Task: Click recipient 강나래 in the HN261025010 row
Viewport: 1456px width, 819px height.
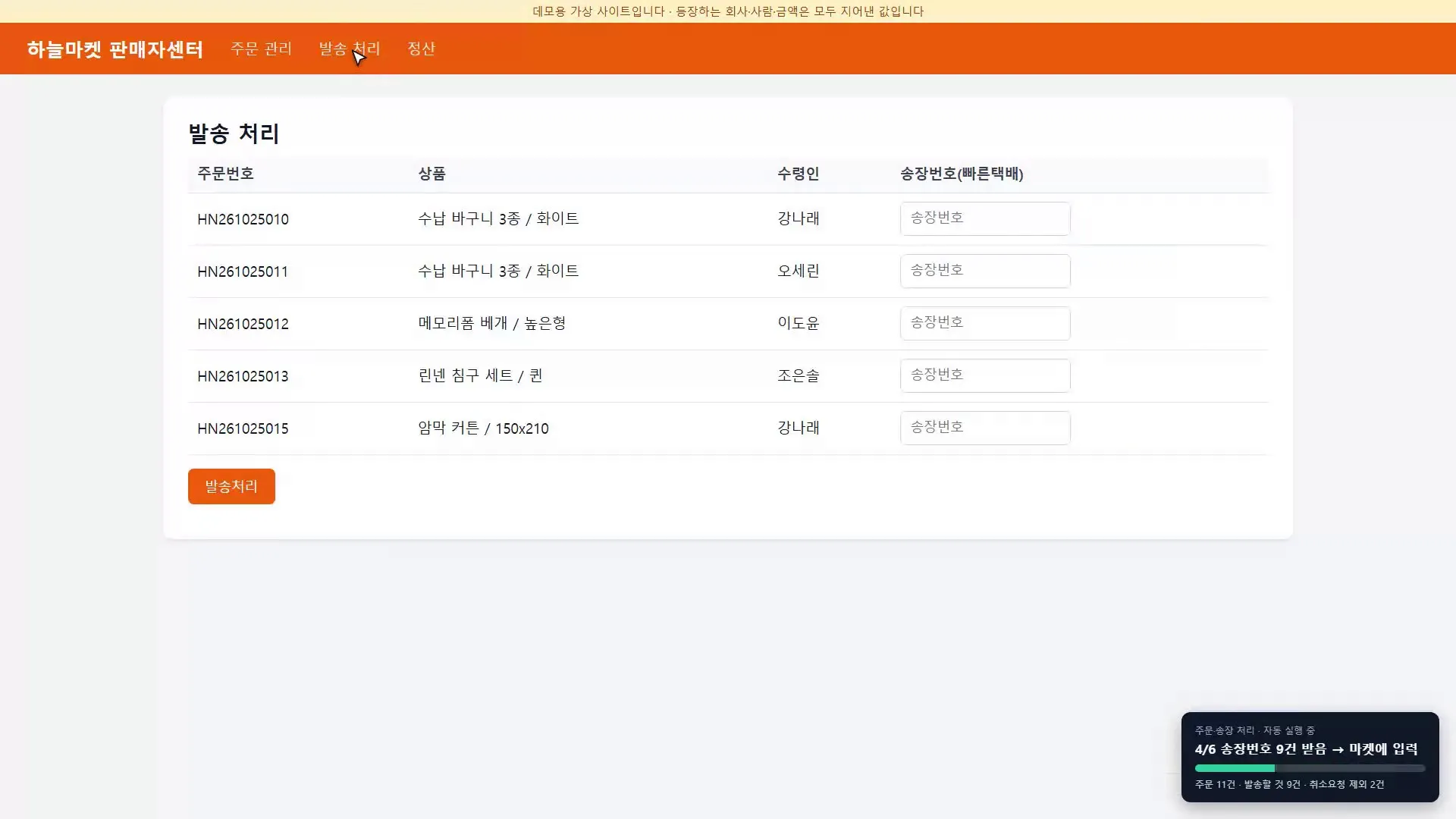Action: pos(799,218)
